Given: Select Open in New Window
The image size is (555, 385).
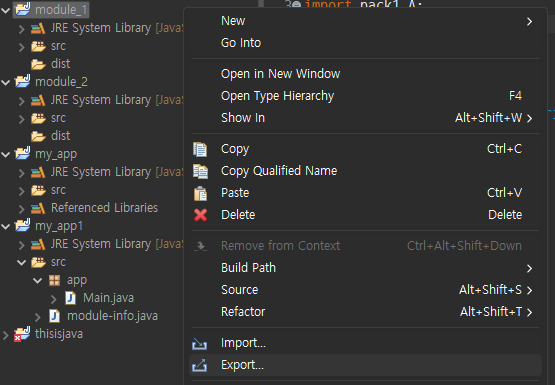Looking at the screenshot, I should pyautogui.click(x=365, y=74).
